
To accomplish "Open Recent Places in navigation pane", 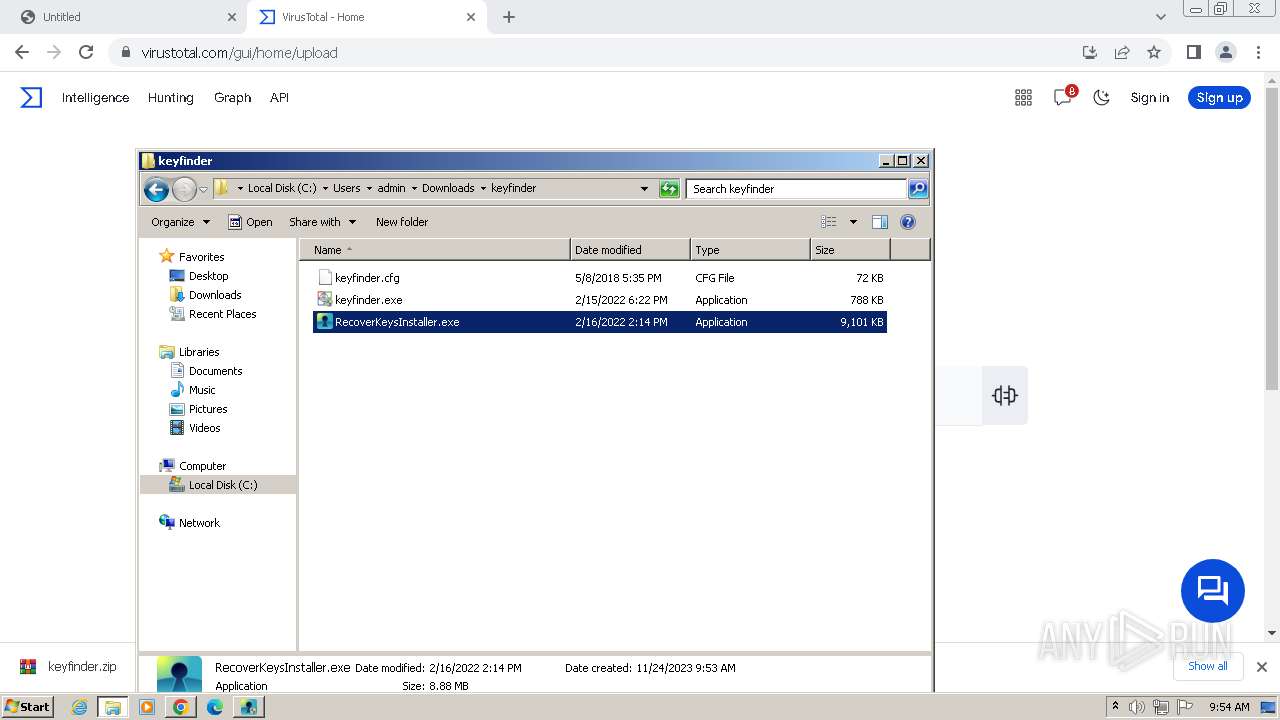I will coord(222,314).
